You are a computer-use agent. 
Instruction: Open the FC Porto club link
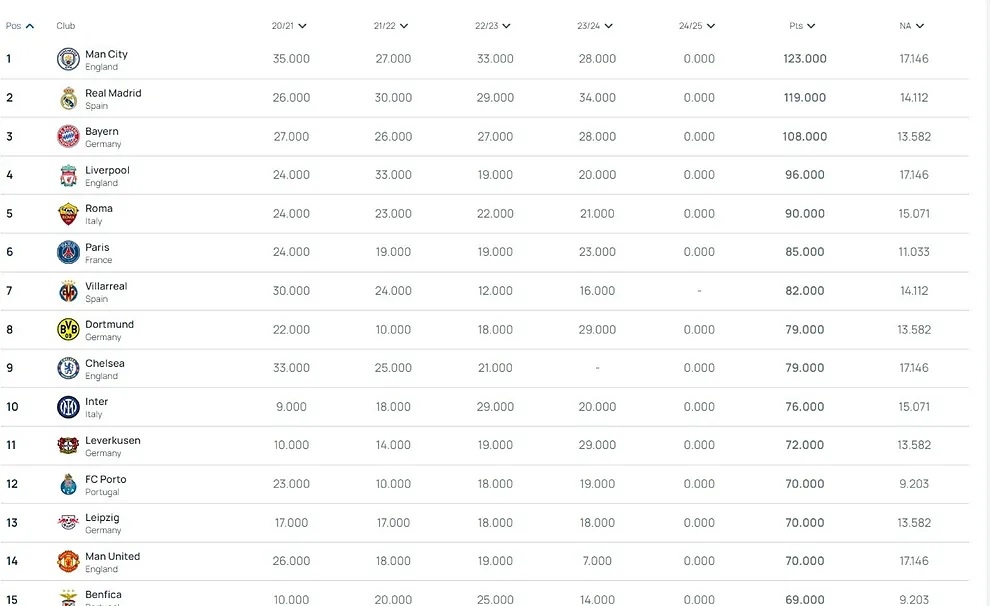pos(106,480)
